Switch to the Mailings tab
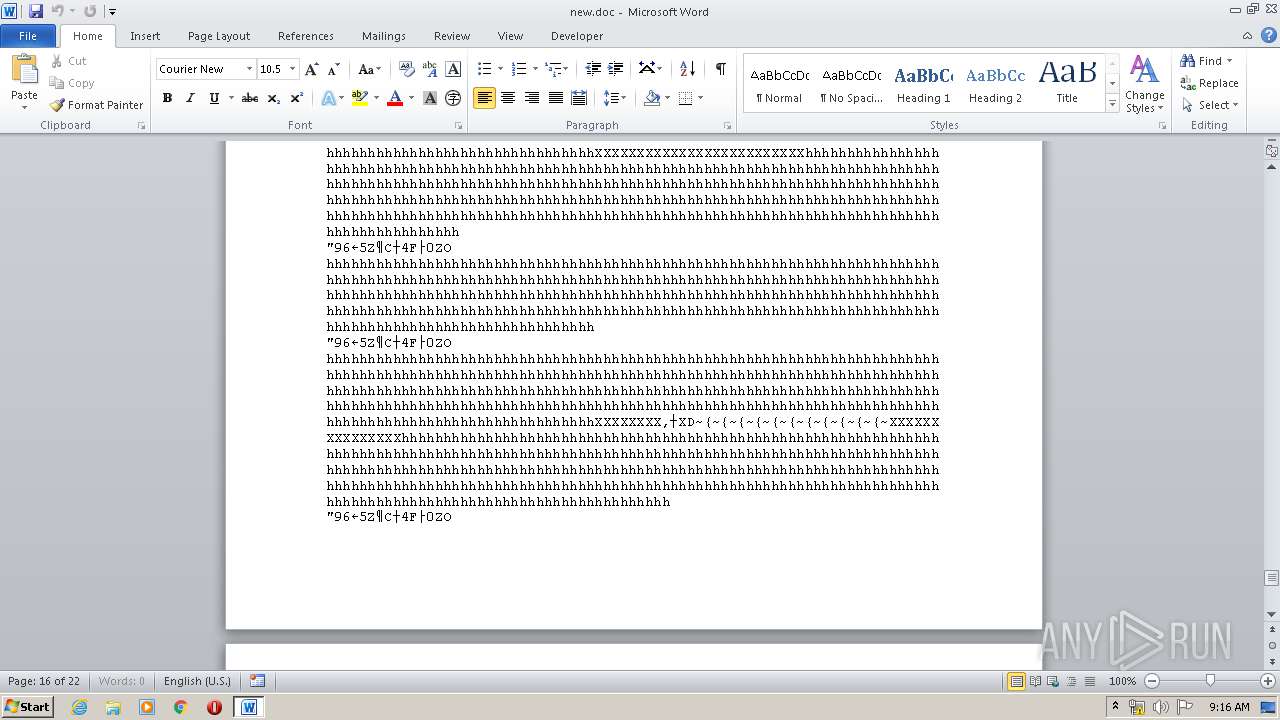The width and height of the screenshot is (1280, 720). 384,35
